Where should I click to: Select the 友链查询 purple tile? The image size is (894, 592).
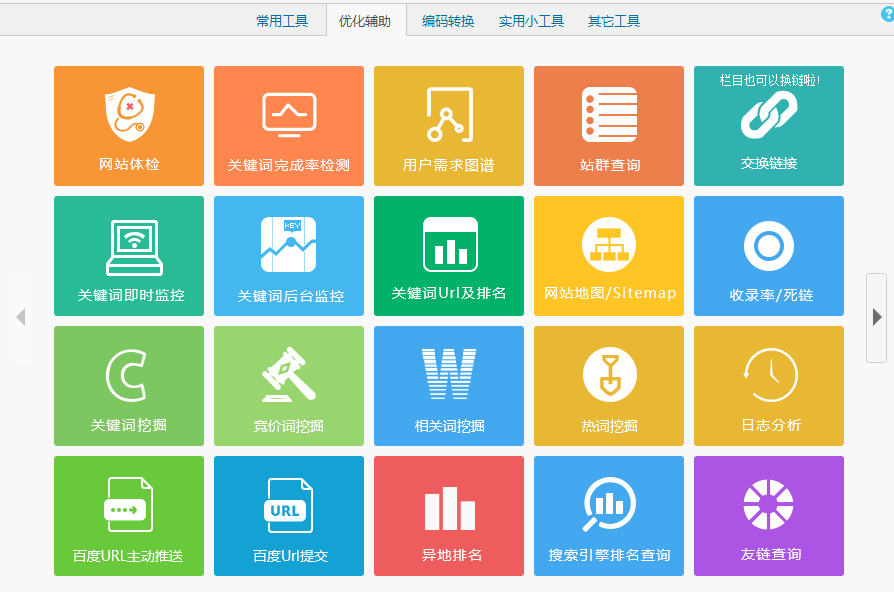(x=769, y=516)
